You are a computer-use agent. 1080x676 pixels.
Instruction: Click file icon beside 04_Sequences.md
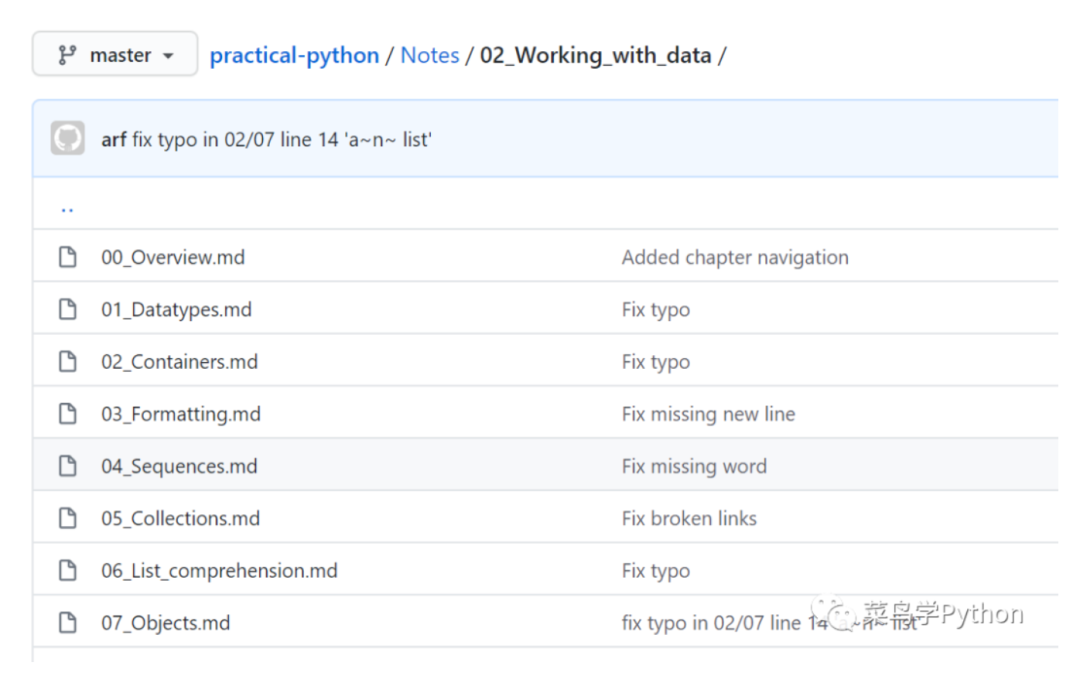(68, 466)
